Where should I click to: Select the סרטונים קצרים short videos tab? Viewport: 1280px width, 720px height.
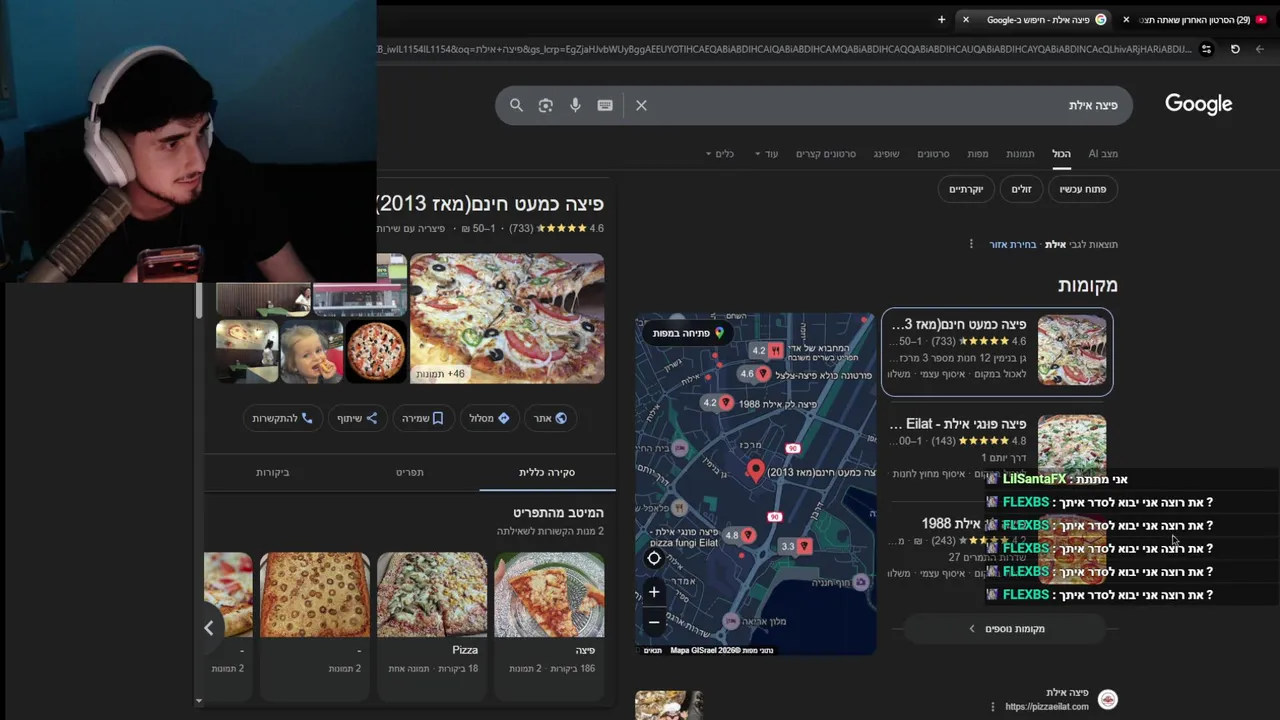(x=825, y=153)
